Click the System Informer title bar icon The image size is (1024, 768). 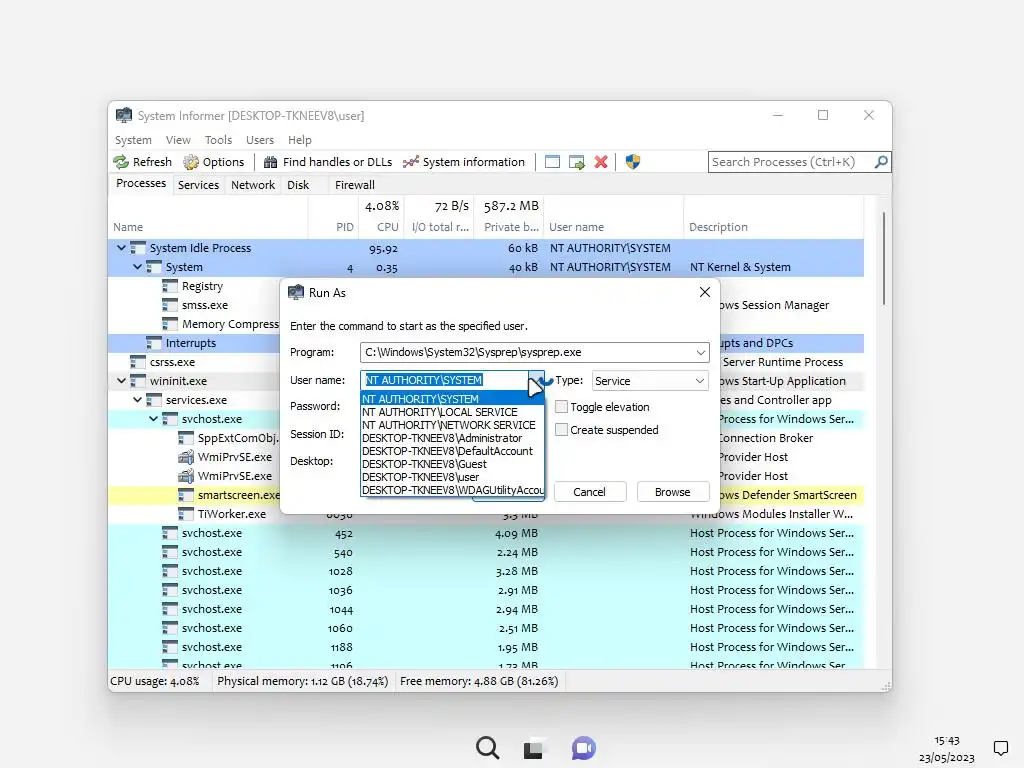pos(123,116)
